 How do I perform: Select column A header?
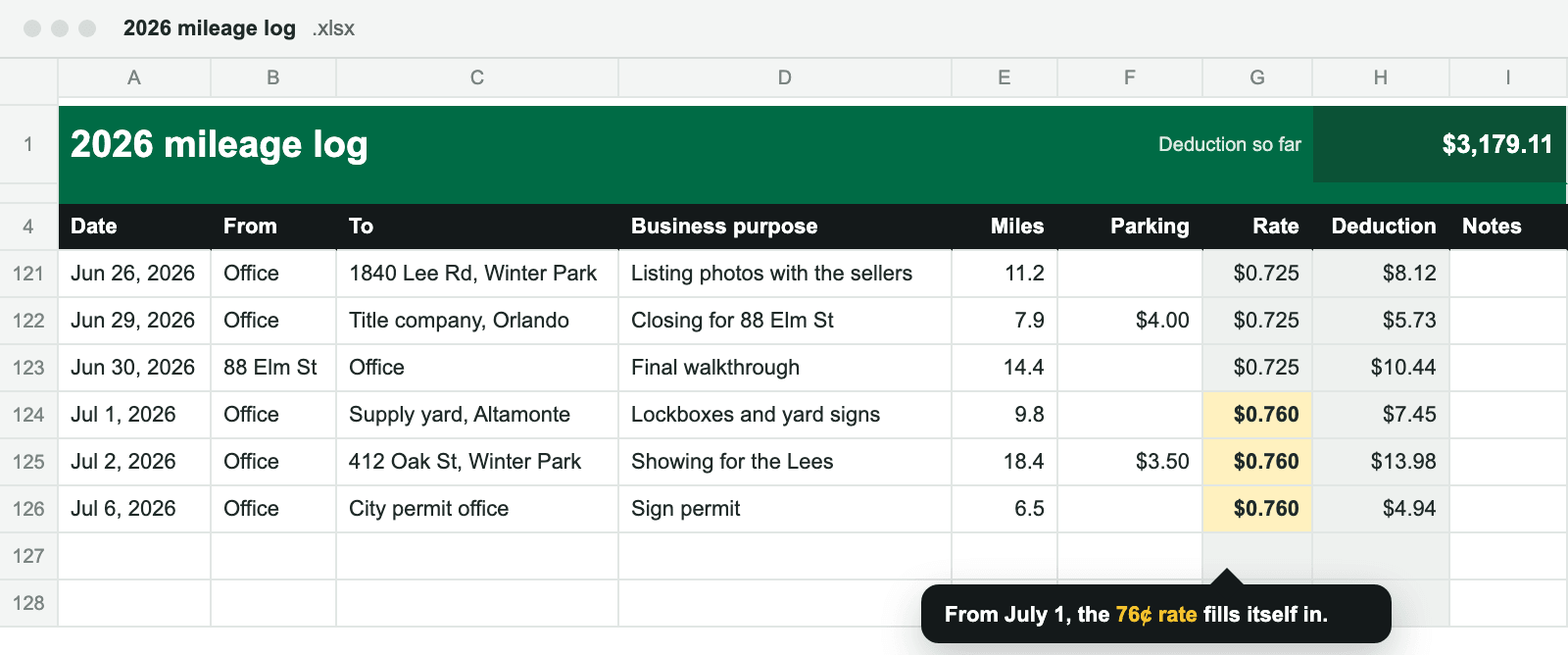coord(134,77)
